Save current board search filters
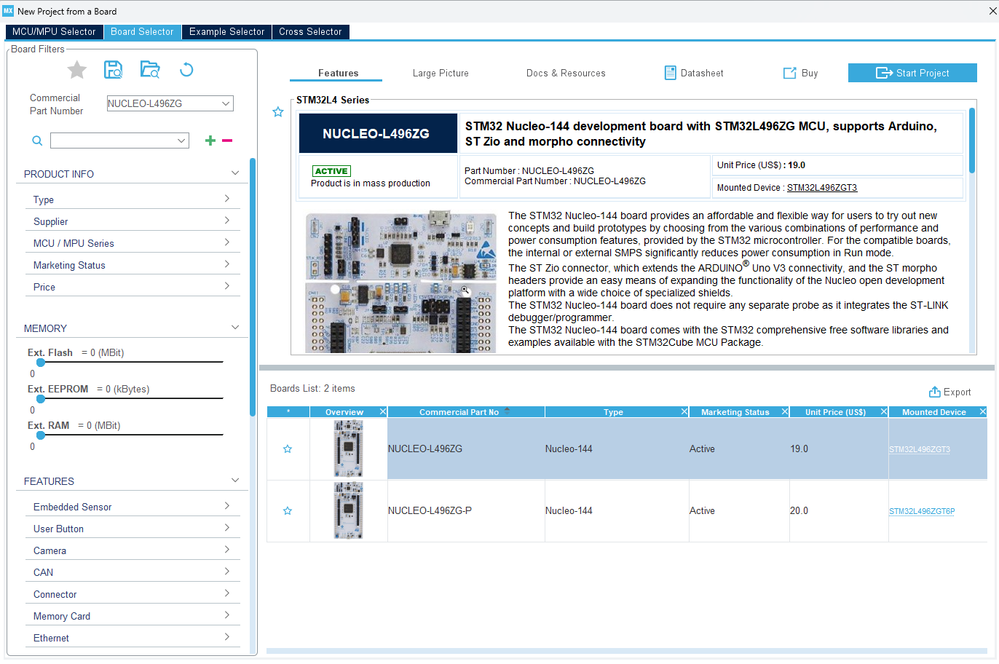This screenshot has height=664, width=999. pos(113,70)
